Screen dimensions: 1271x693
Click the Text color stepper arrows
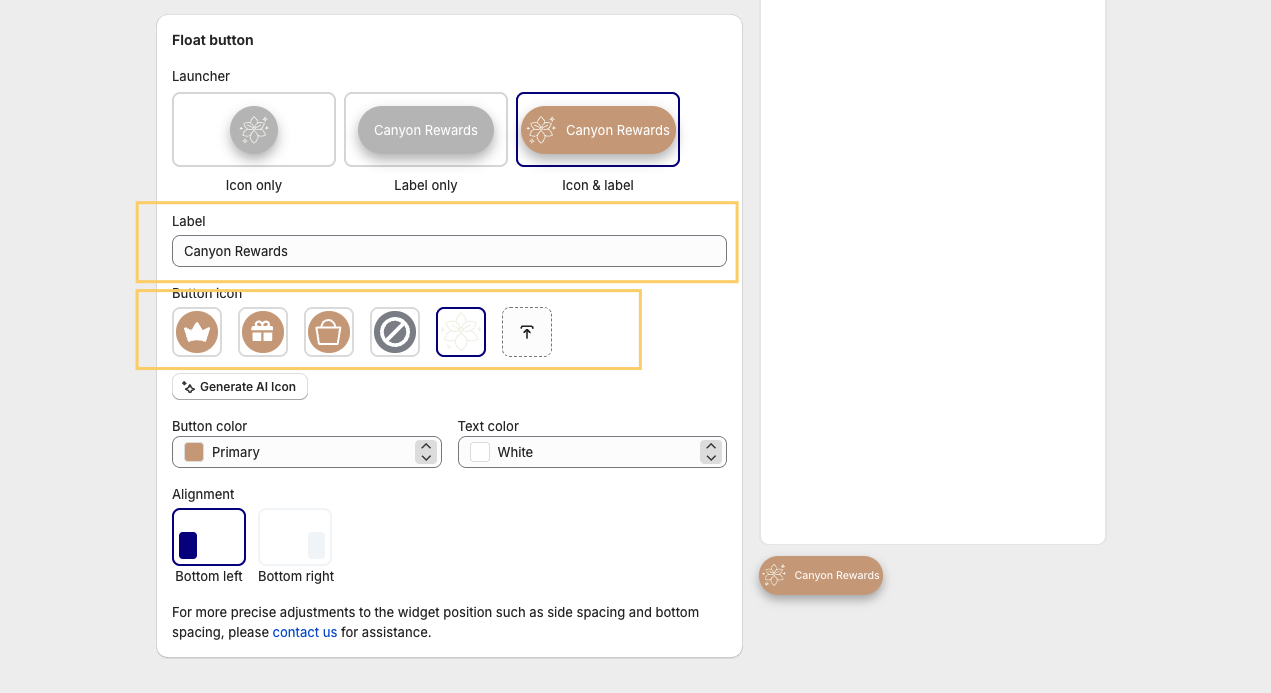tap(711, 452)
